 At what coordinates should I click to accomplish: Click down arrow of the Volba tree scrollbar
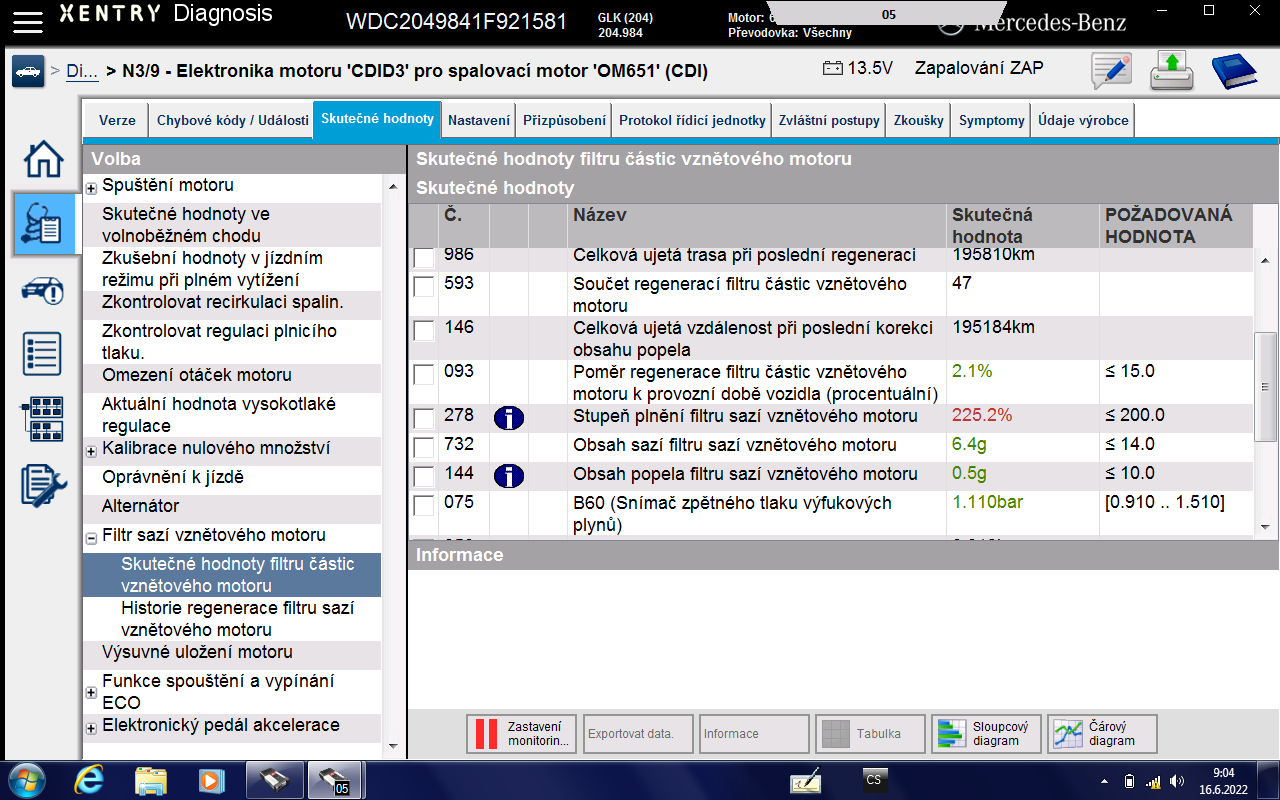coord(393,746)
